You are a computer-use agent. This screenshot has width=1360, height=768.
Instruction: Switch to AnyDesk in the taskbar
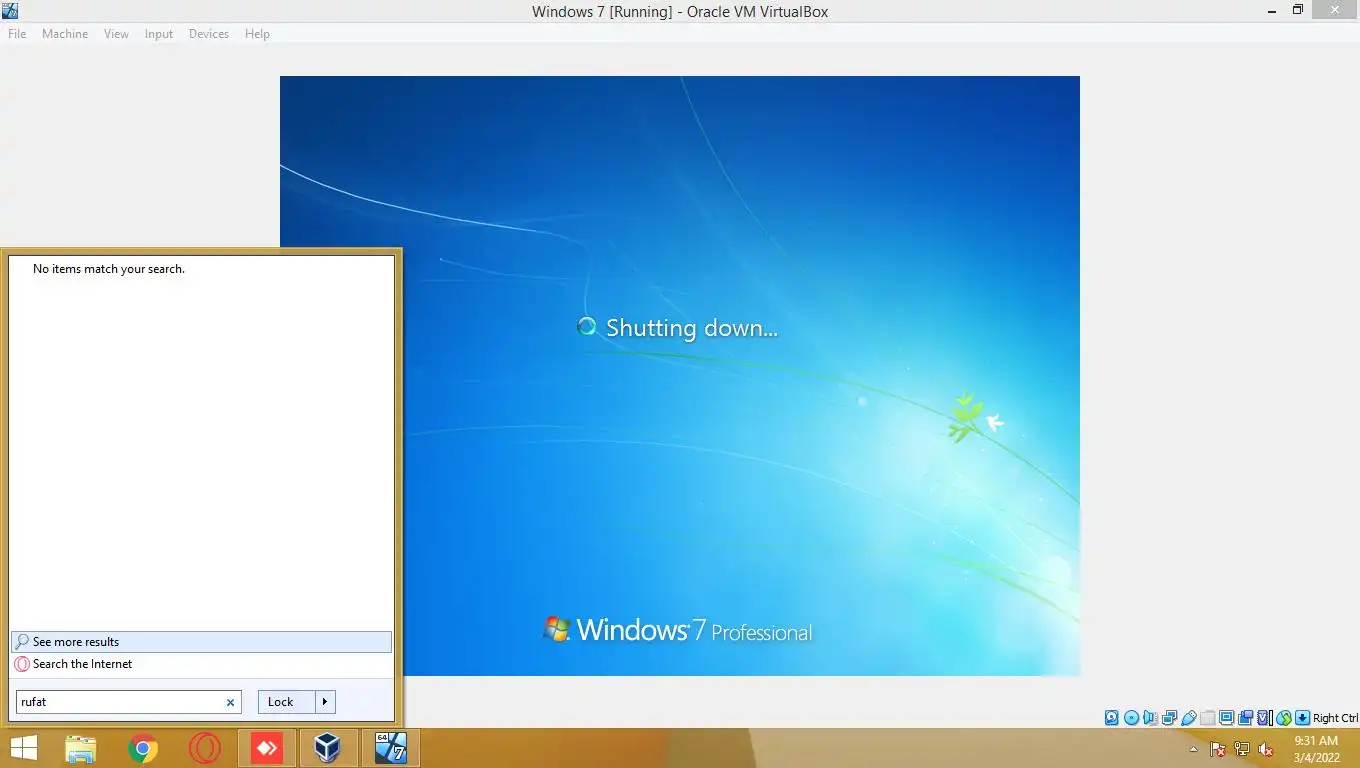(267, 748)
